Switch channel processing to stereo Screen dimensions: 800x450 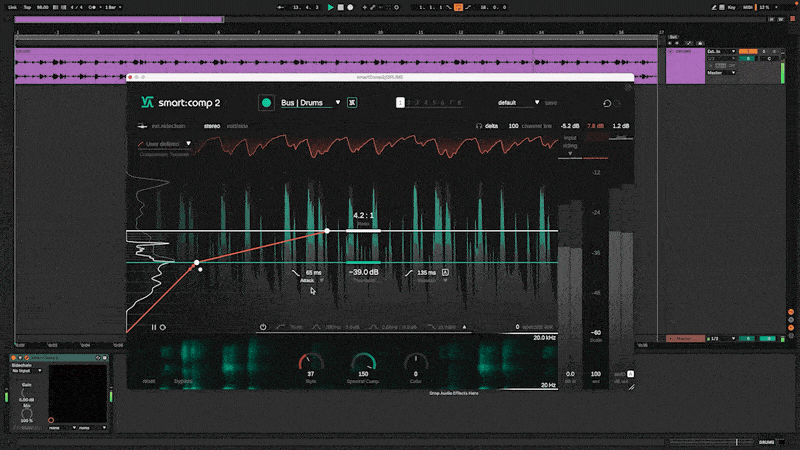212,126
